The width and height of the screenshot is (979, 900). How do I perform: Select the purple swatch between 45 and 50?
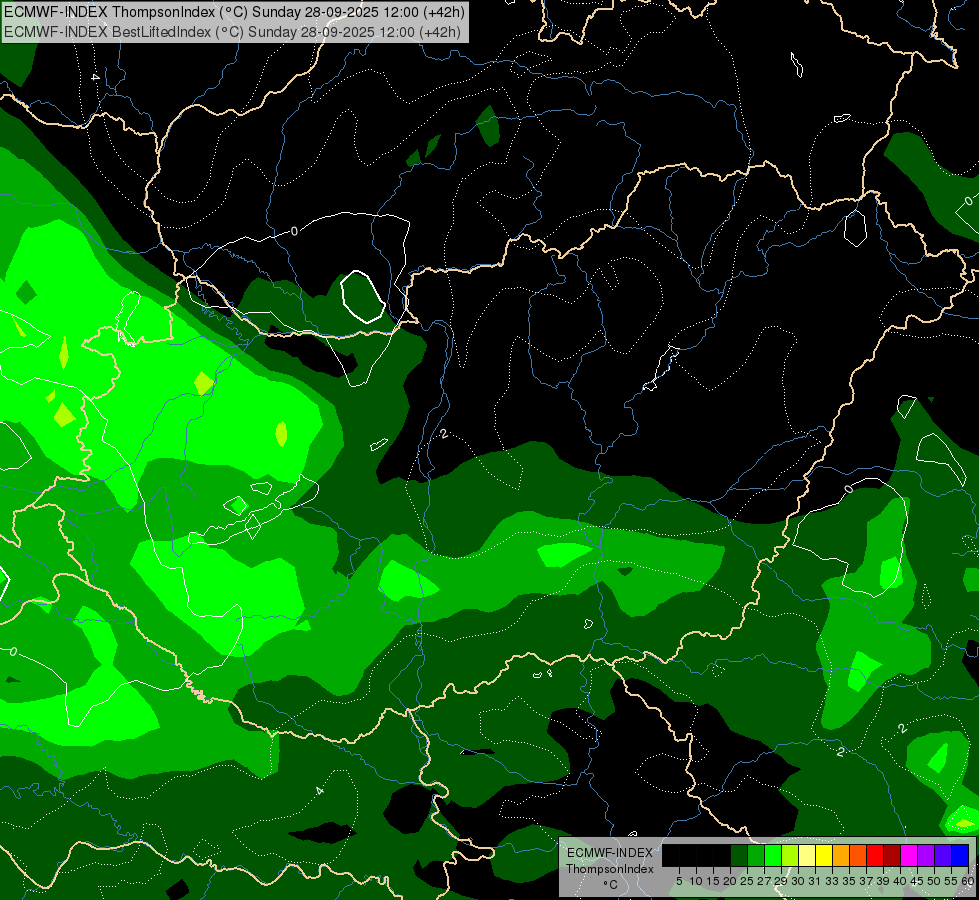point(927,855)
